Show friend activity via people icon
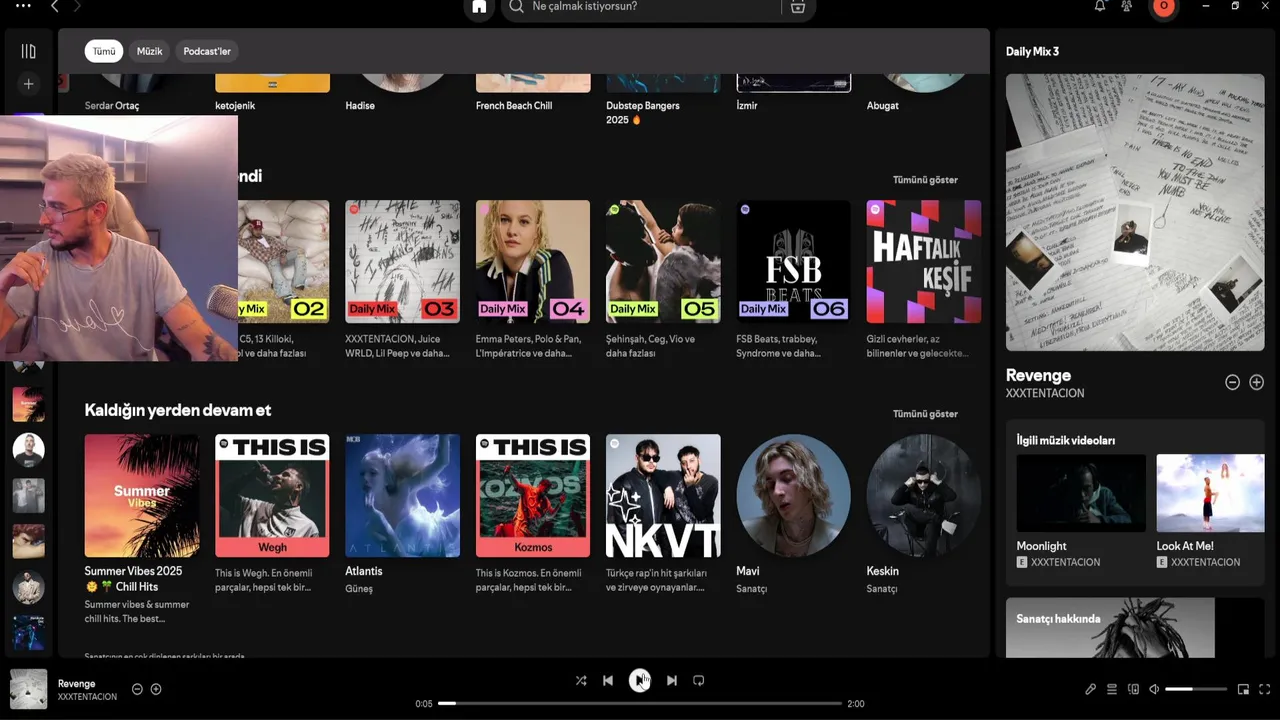 [x=1127, y=6]
